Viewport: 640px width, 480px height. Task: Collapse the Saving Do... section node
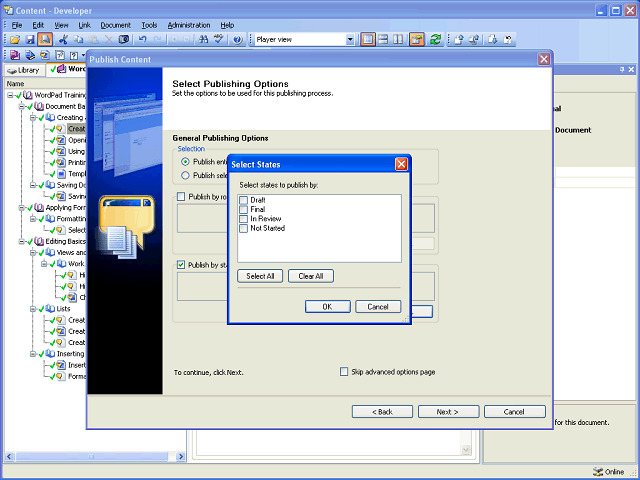[33, 185]
